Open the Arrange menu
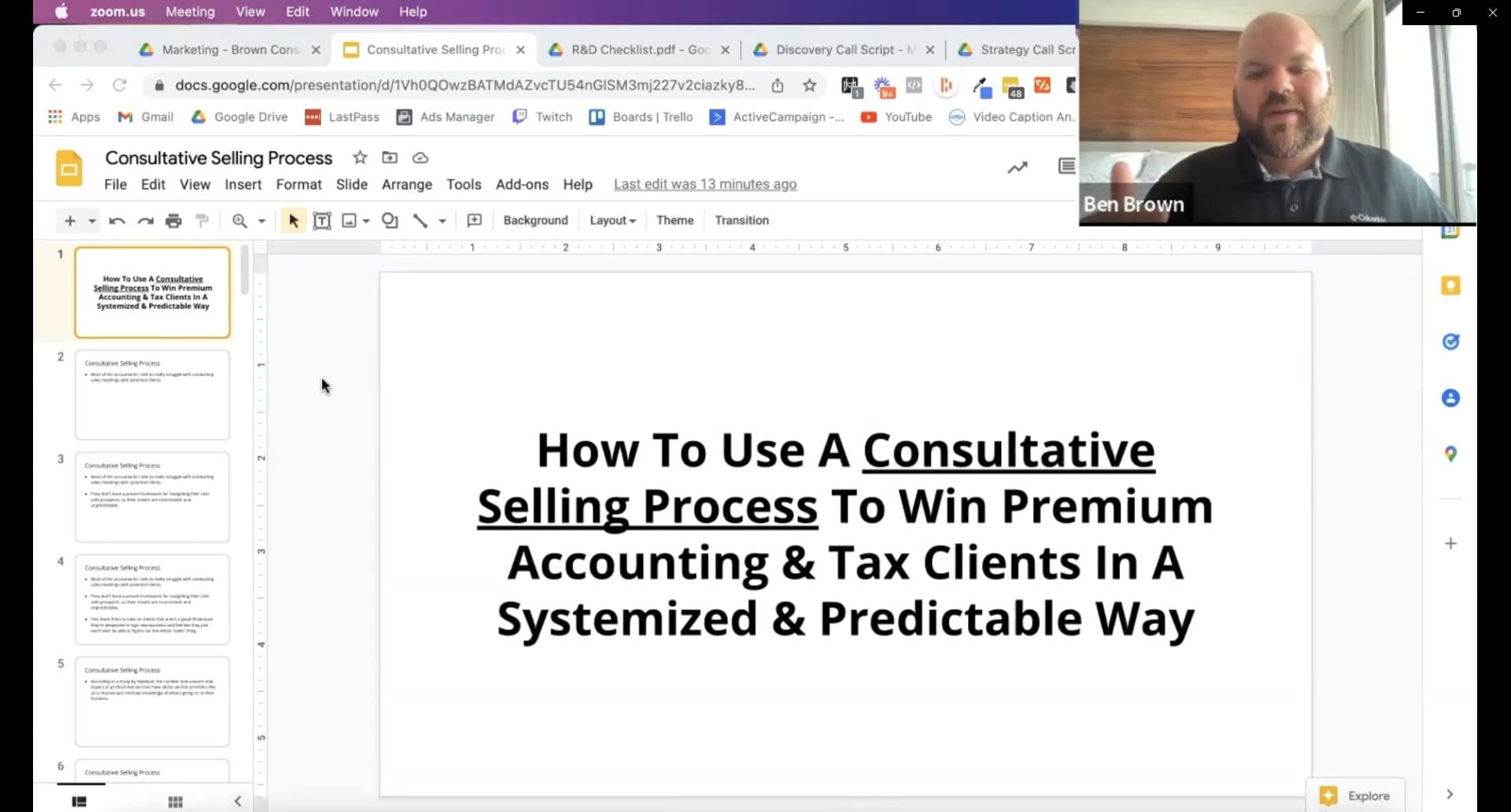This screenshot has height=812, width=1511. [x=407, y=184]
